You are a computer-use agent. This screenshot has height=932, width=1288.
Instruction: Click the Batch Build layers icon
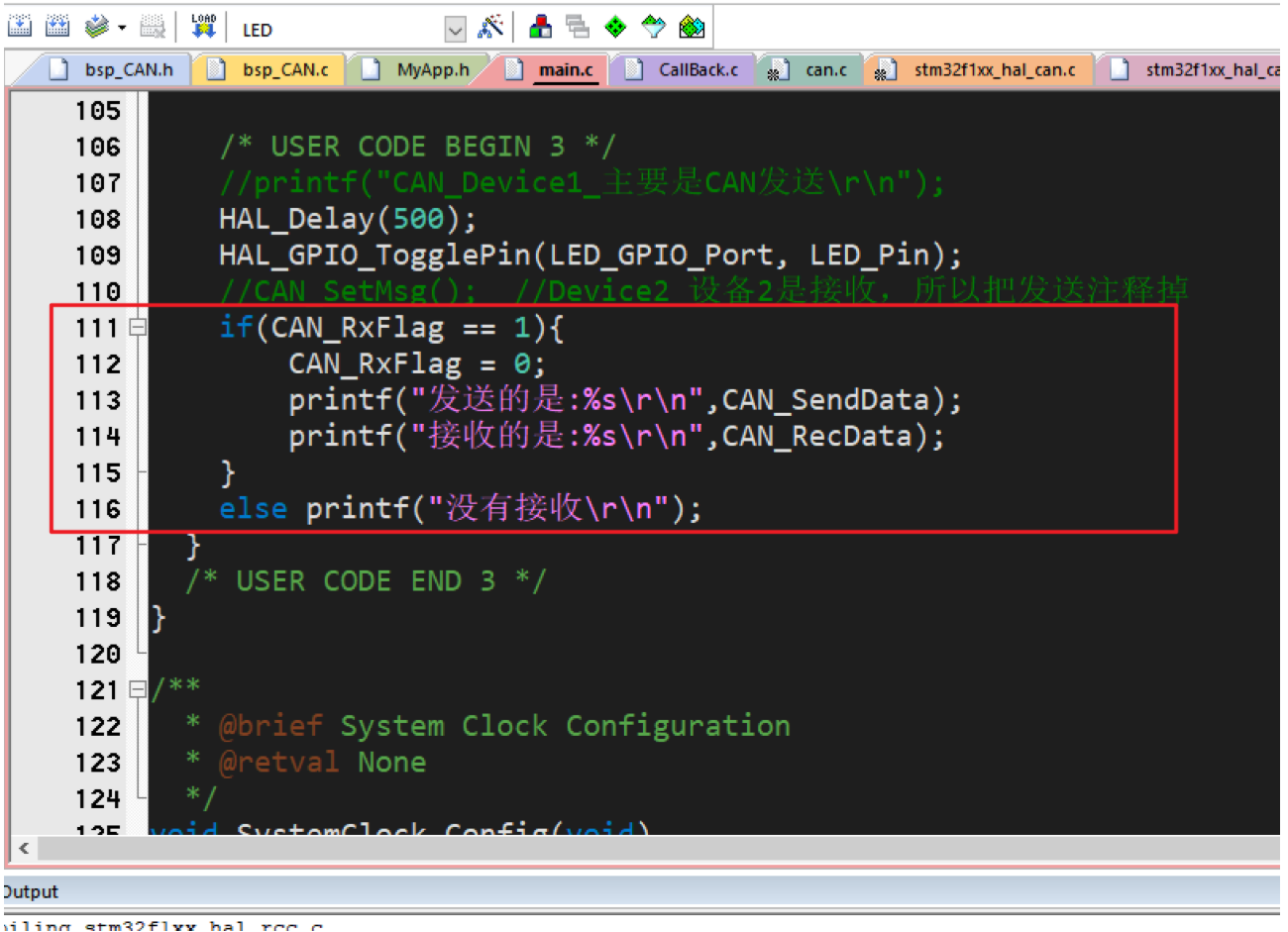point(96,27)
